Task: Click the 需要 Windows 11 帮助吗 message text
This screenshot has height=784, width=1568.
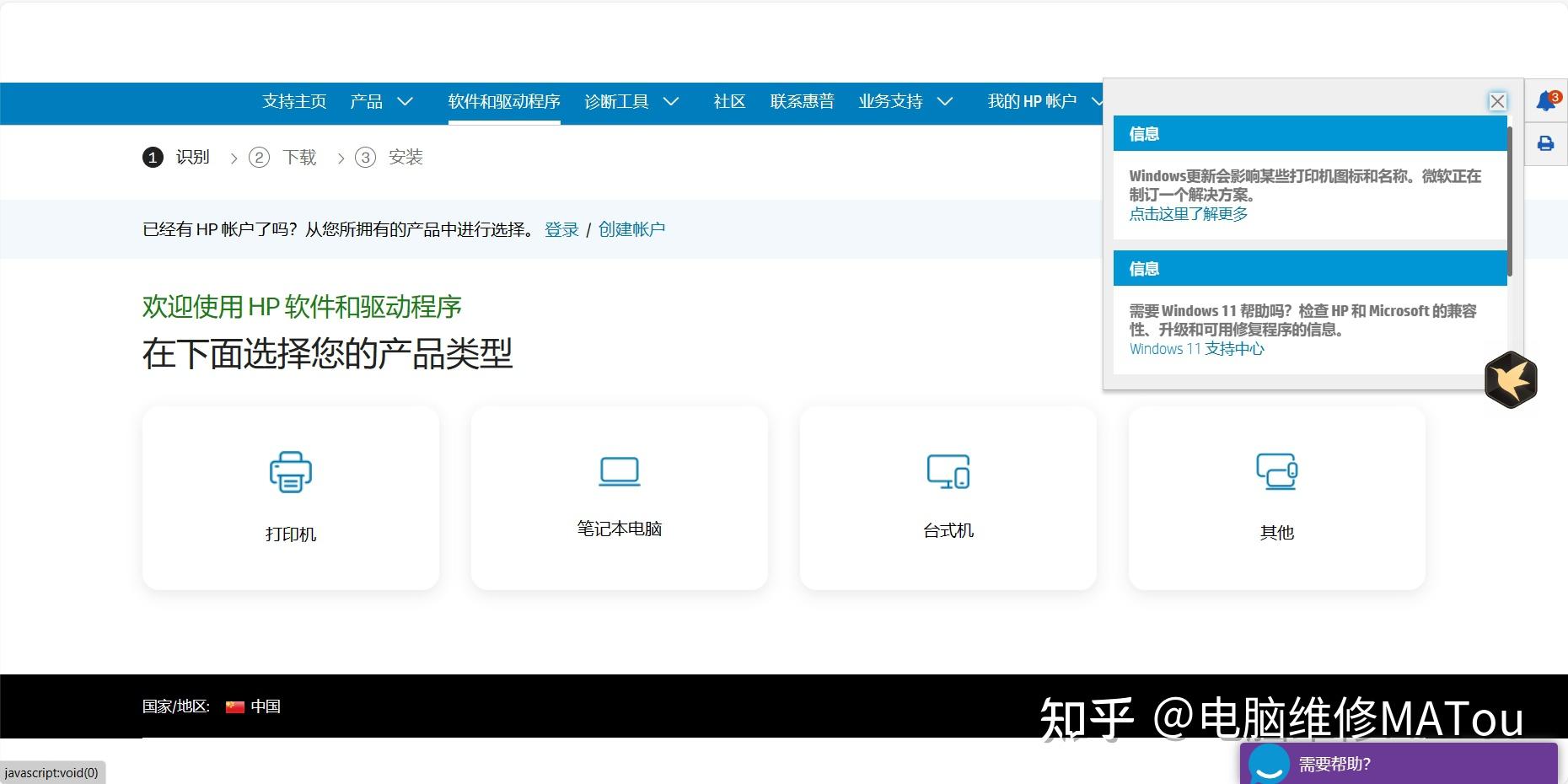Action: point(1303,320)
